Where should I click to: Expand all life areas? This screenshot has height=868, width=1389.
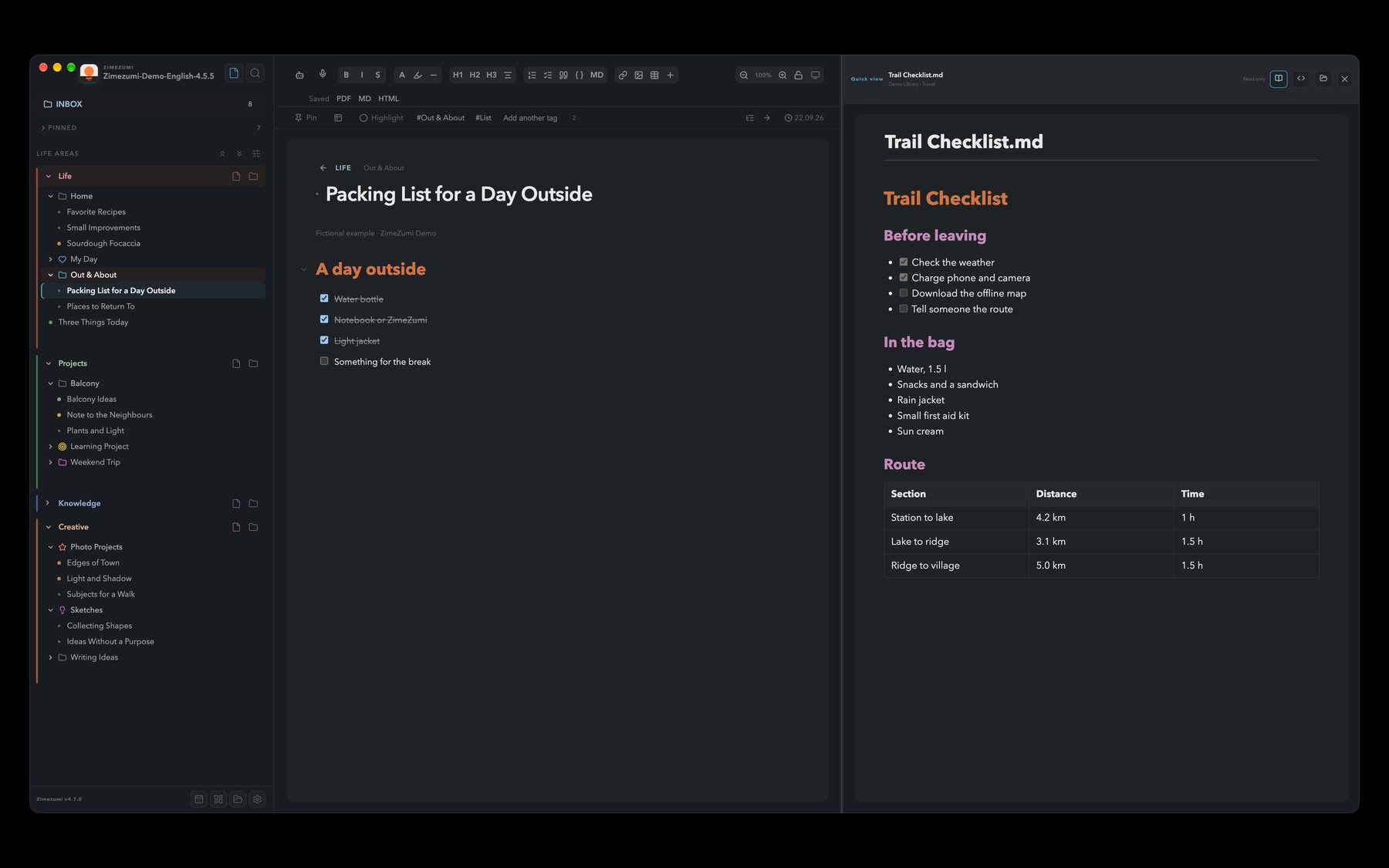(239, 154)
